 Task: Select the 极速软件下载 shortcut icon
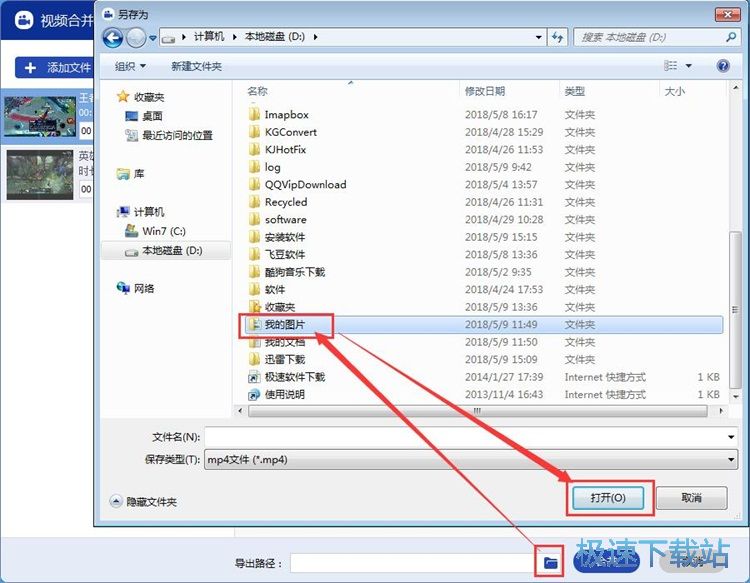coord(254,377)
